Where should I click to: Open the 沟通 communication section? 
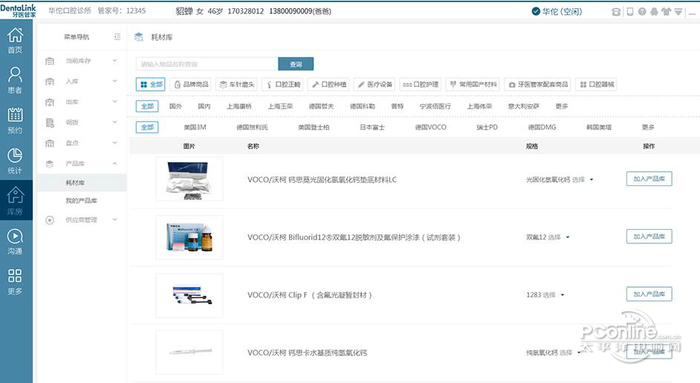click(x=15, y=241)
